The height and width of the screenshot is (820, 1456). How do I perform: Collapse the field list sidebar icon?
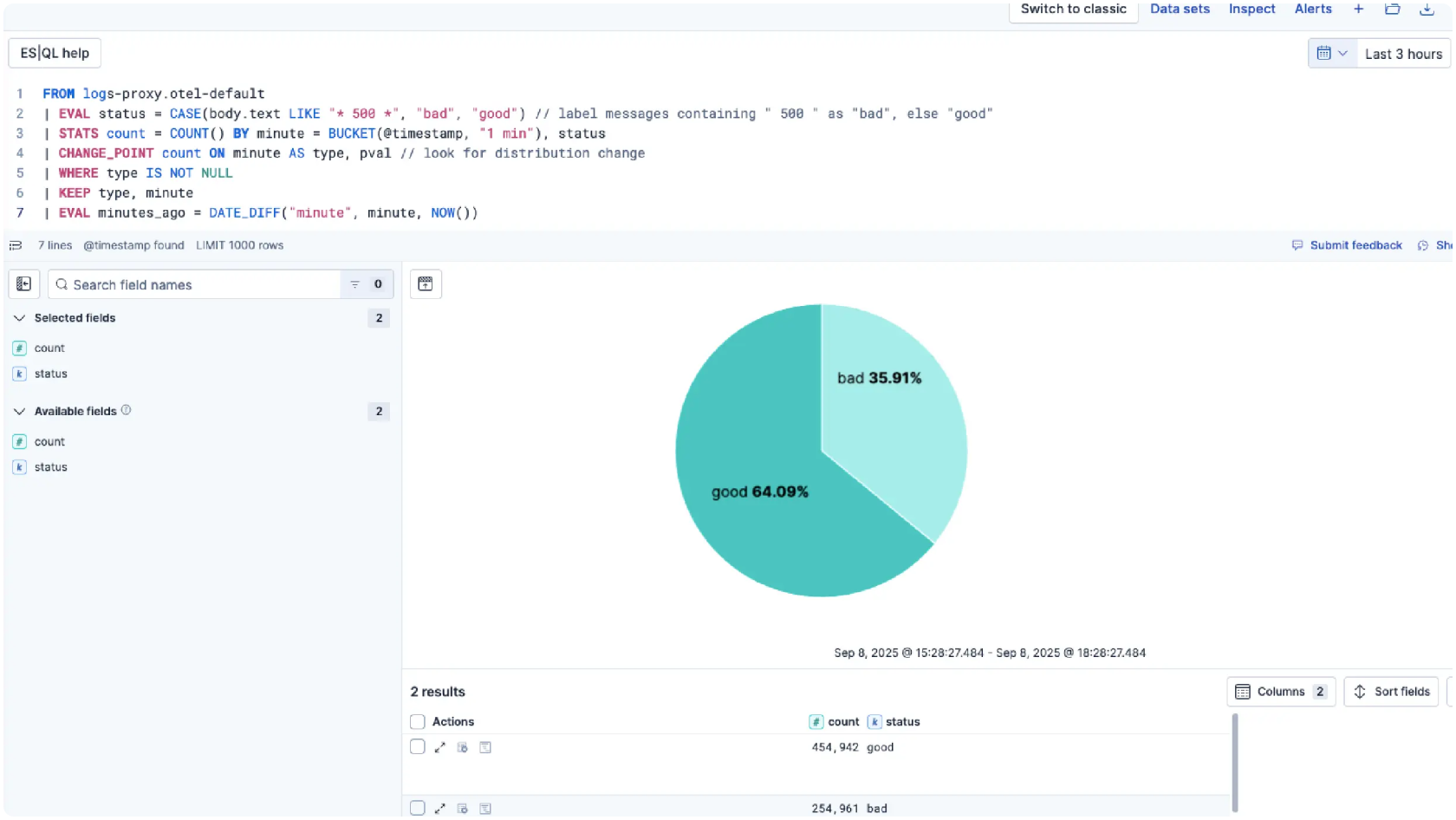[x=23, y=284]
